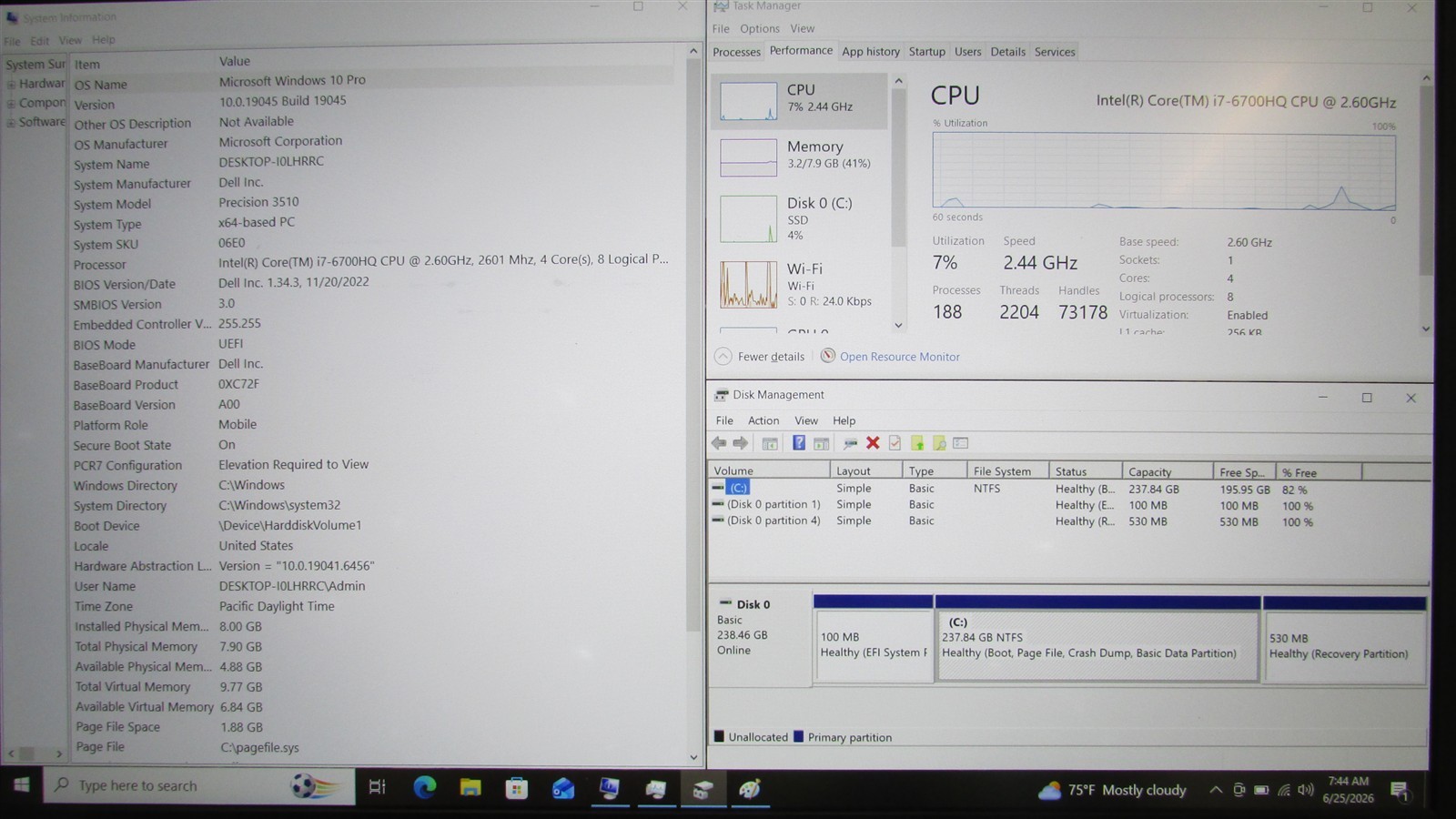The image size is (1456, 819).
Task: Open the blue Help icon in Disk Management
Action: [798, 443]
